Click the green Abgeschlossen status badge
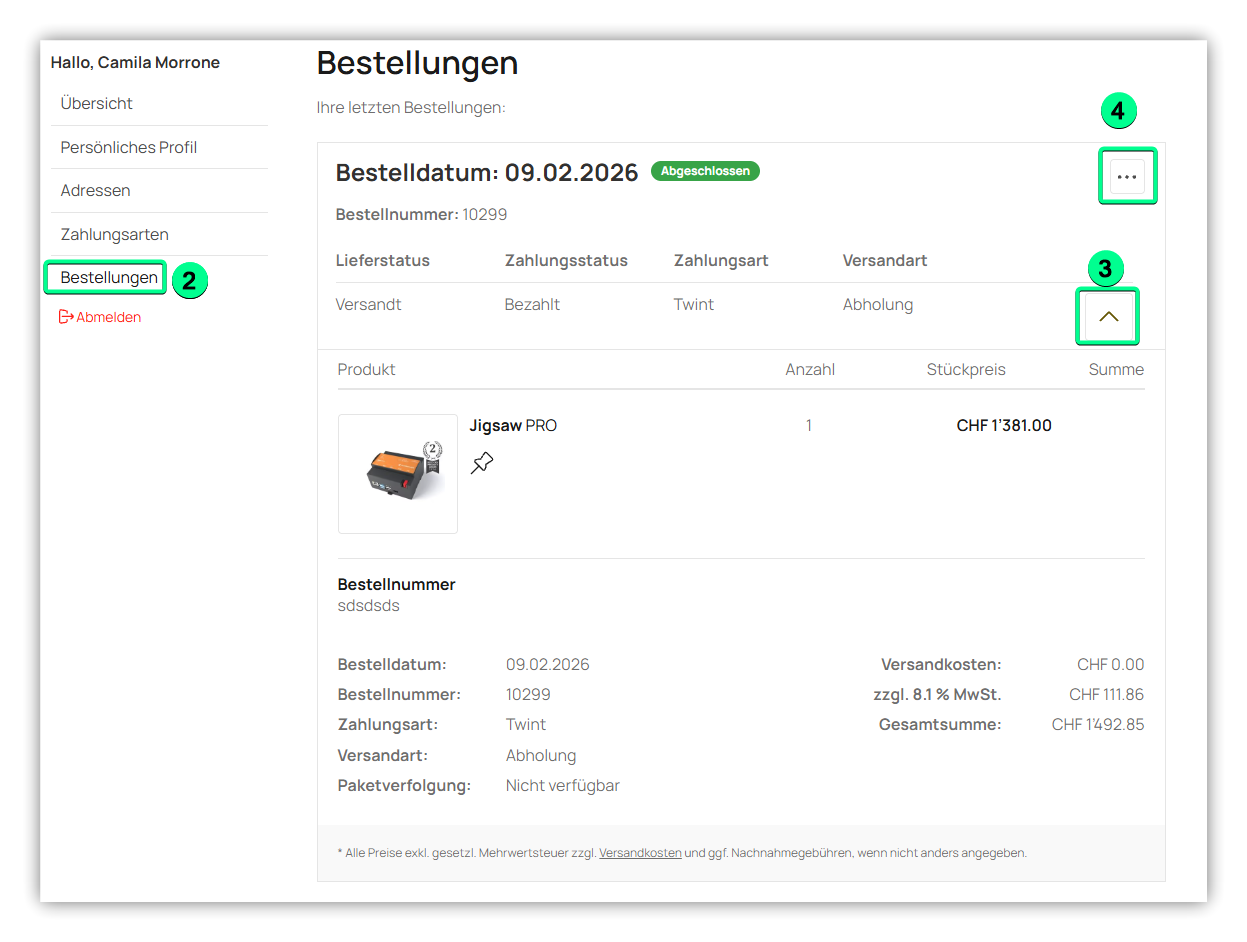This screenshot has height=942, width=1247. click(705, 171)
